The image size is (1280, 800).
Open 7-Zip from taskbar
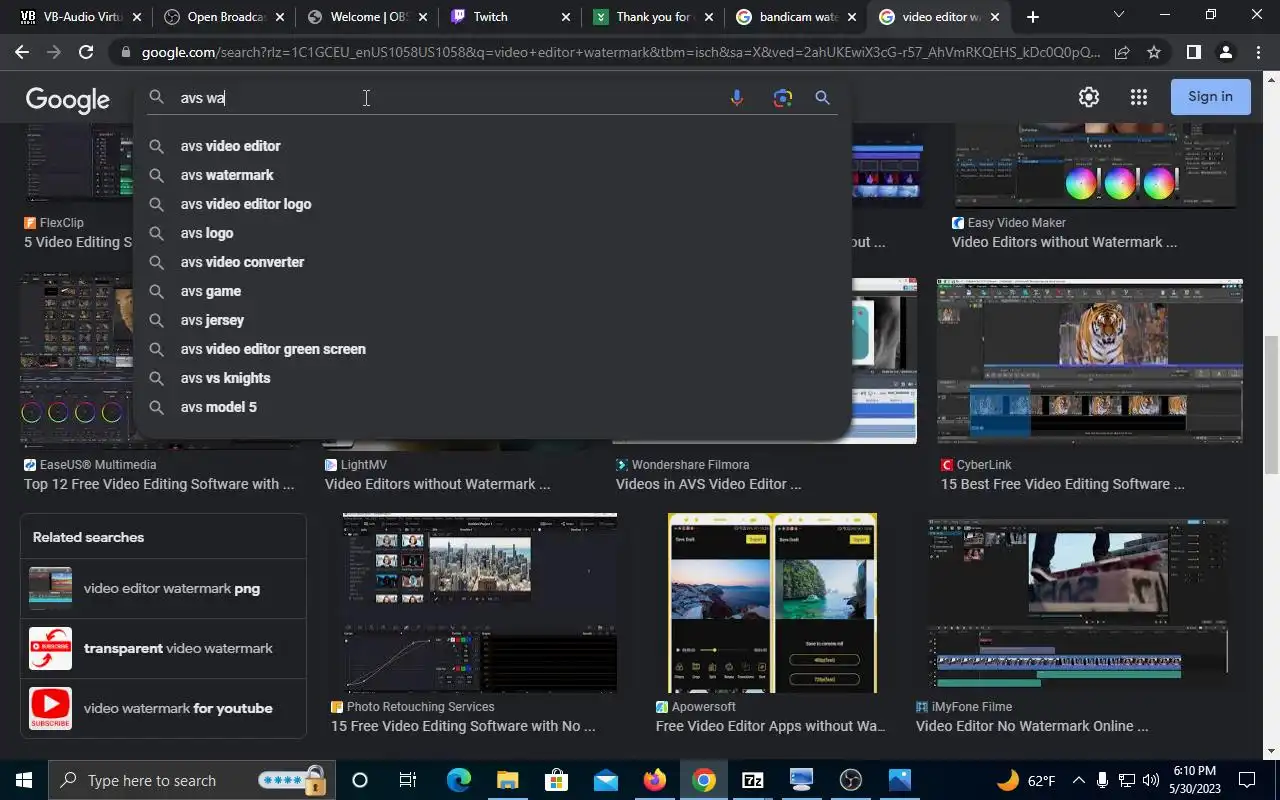click(x=753, y=780)
